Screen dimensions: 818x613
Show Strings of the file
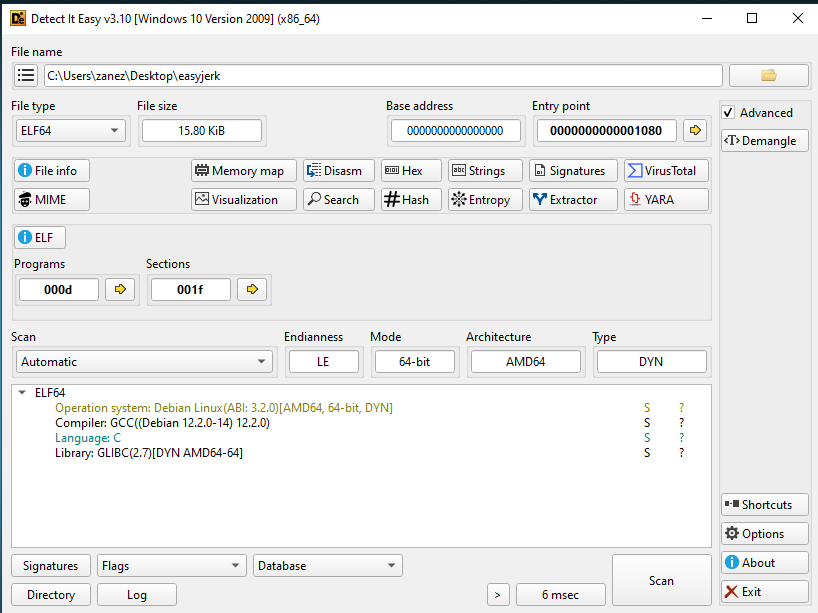click(x=485, y=171)
